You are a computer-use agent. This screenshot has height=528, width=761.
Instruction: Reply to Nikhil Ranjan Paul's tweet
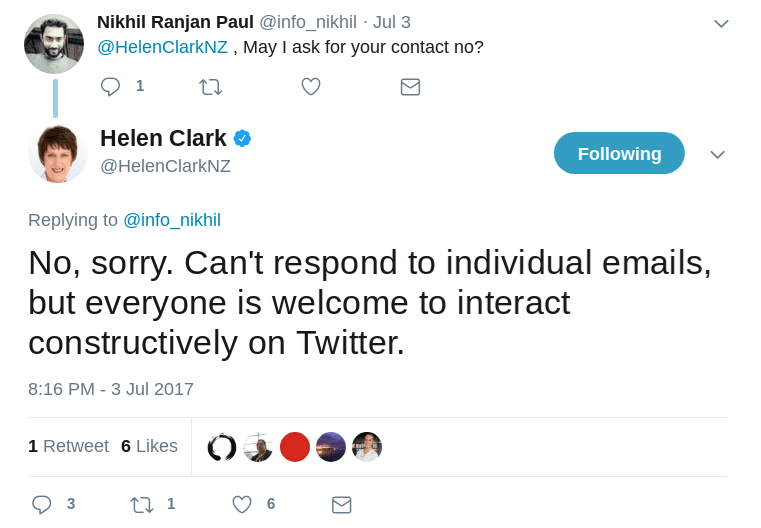pos(111,87)
